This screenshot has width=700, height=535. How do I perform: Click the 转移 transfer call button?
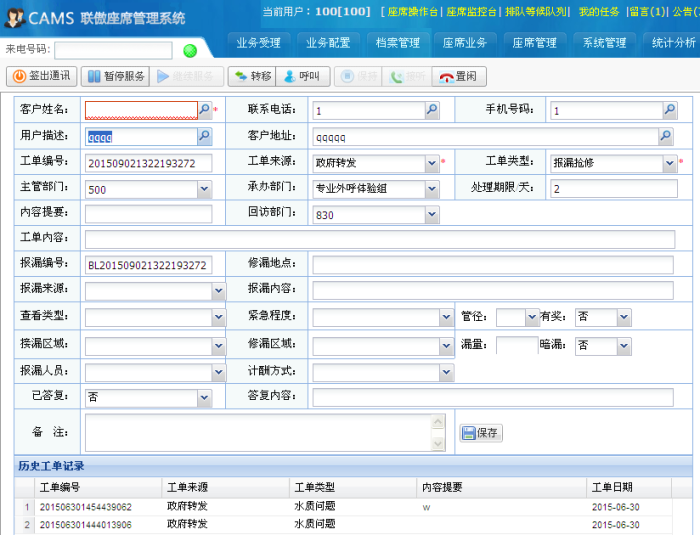(251, 76)
